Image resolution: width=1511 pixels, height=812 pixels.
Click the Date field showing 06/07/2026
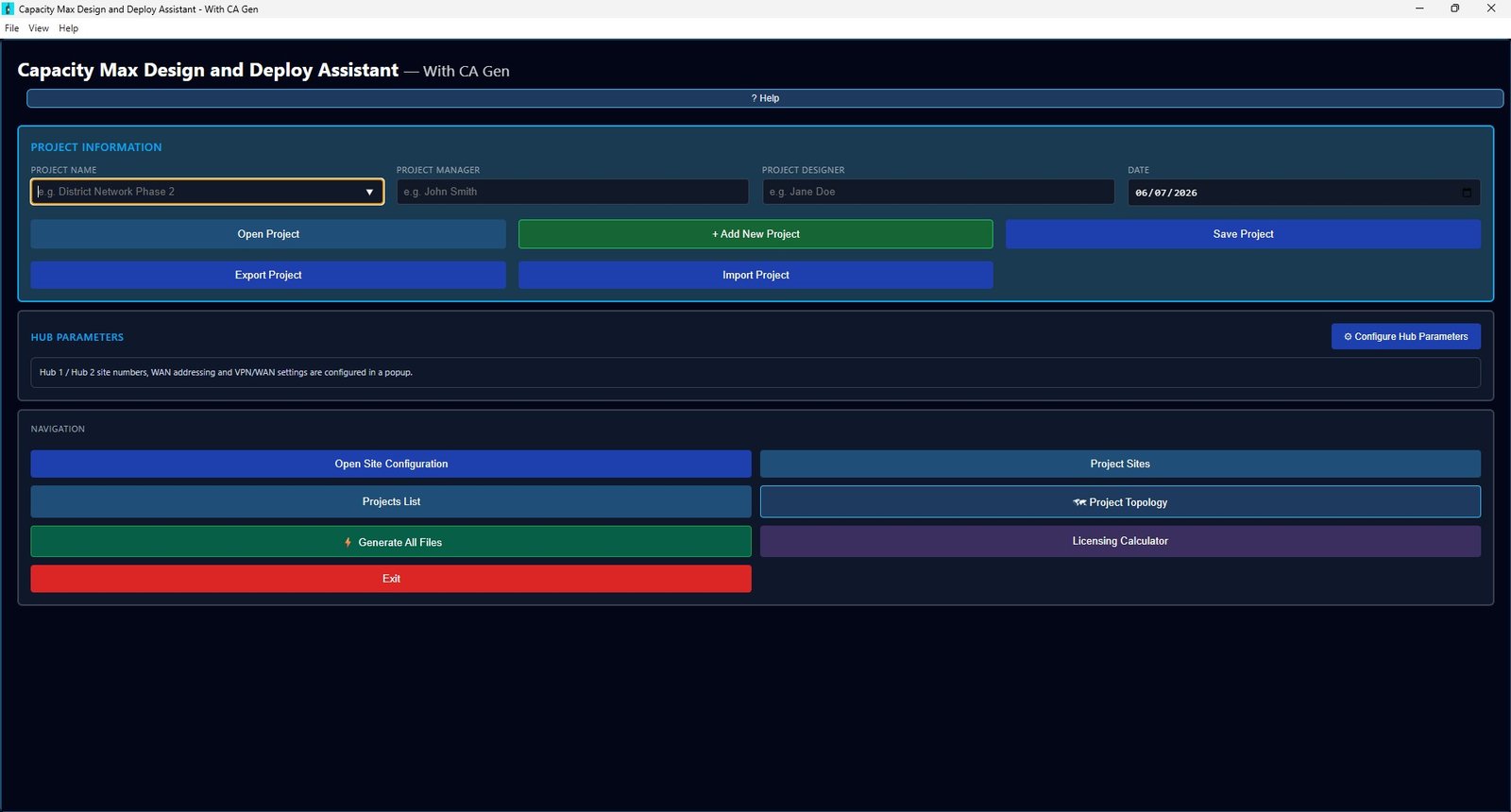[x=1303, y=193]
